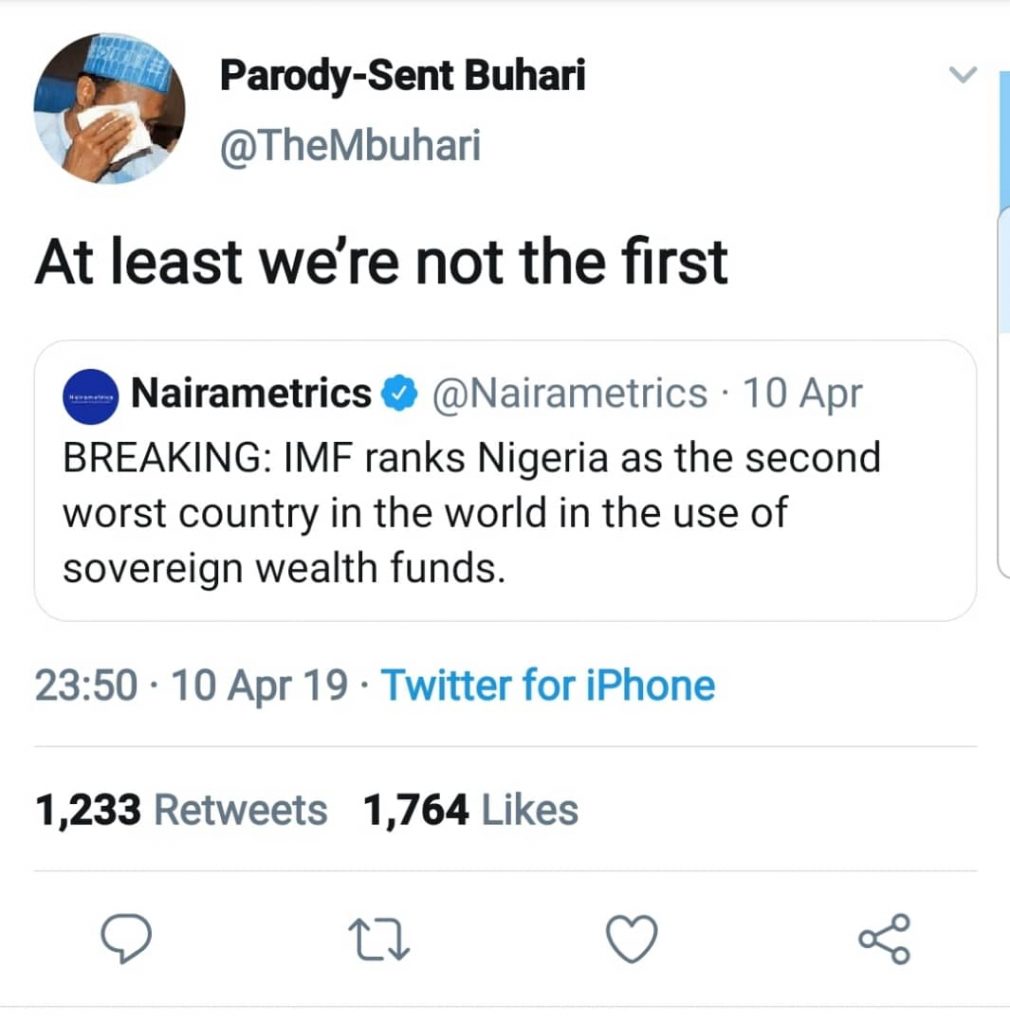Screen dimensions: 1010x1024
Task: Click the blue scrollbar on the right edge
Action: click(1002, 200)
